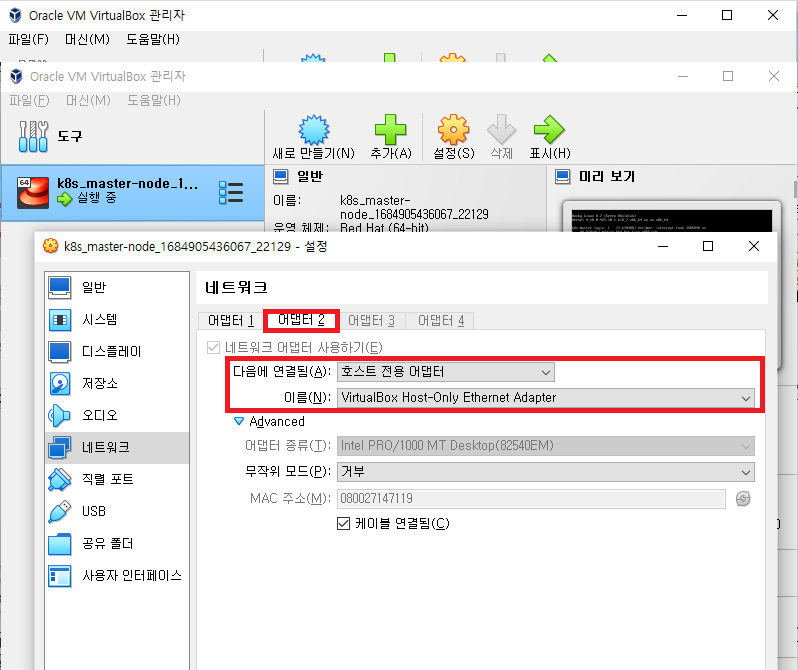
Task: Open 무작위 모드(P) dropdown
Action: point(546,472)
